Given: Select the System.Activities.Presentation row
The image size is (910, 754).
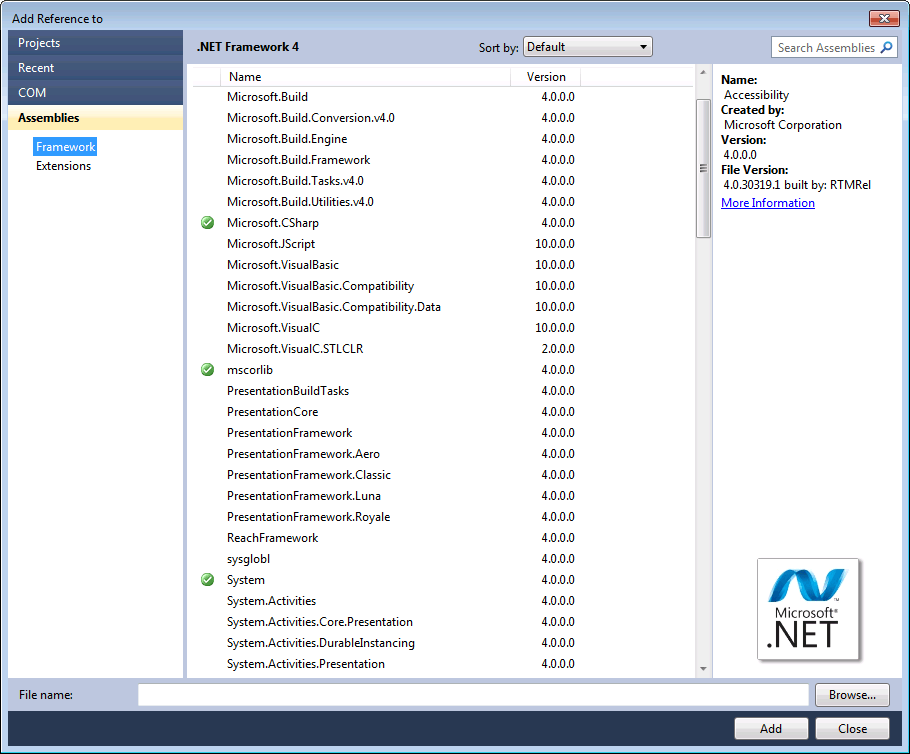Looking at the screenshot, I should (x=443, y=664).
